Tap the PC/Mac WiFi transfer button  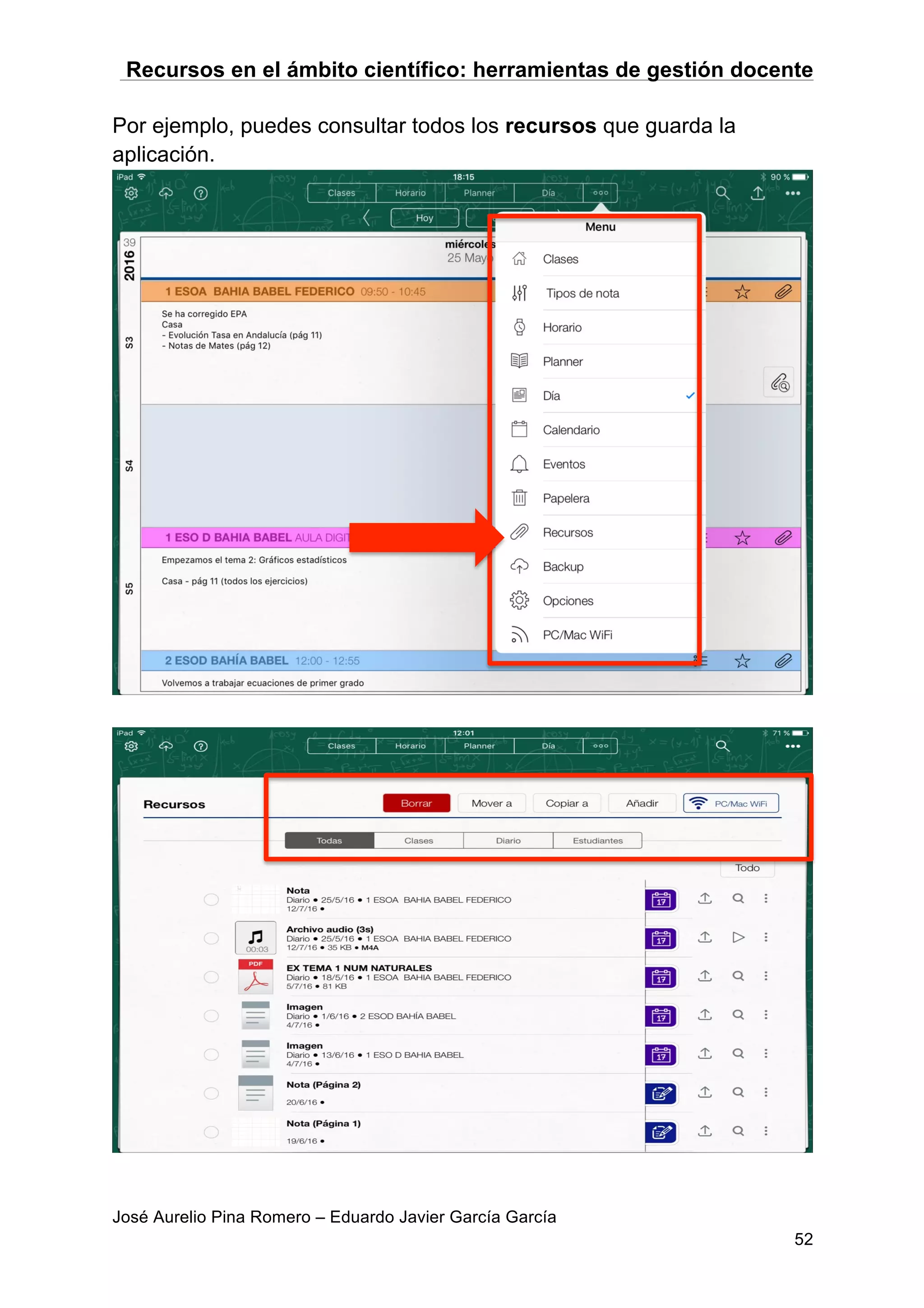click(x=730, y=803)
